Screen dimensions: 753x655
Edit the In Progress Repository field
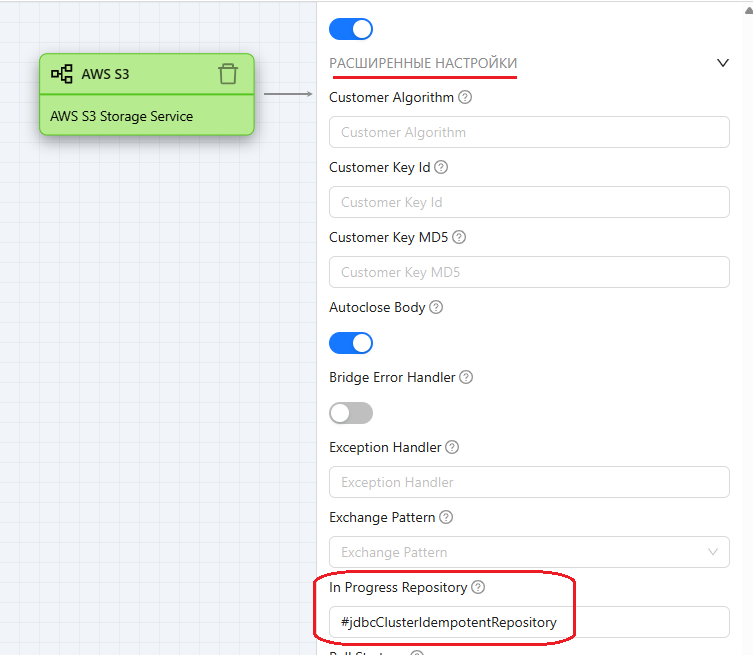pyautogui.click(x=529, y=622)
